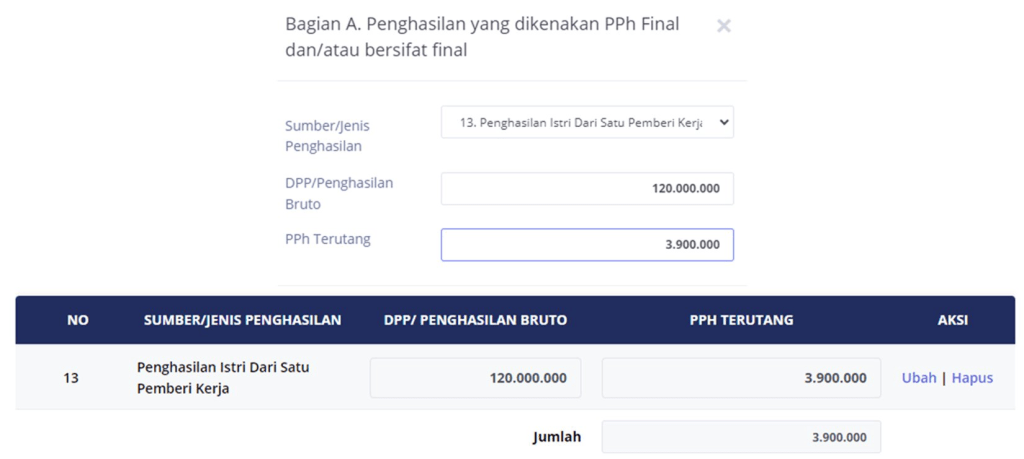Click the Penghasilan Istri Dari Satu Pemberi Kerja row text
The image size is (1024, 459).
[x=222, y=378]
